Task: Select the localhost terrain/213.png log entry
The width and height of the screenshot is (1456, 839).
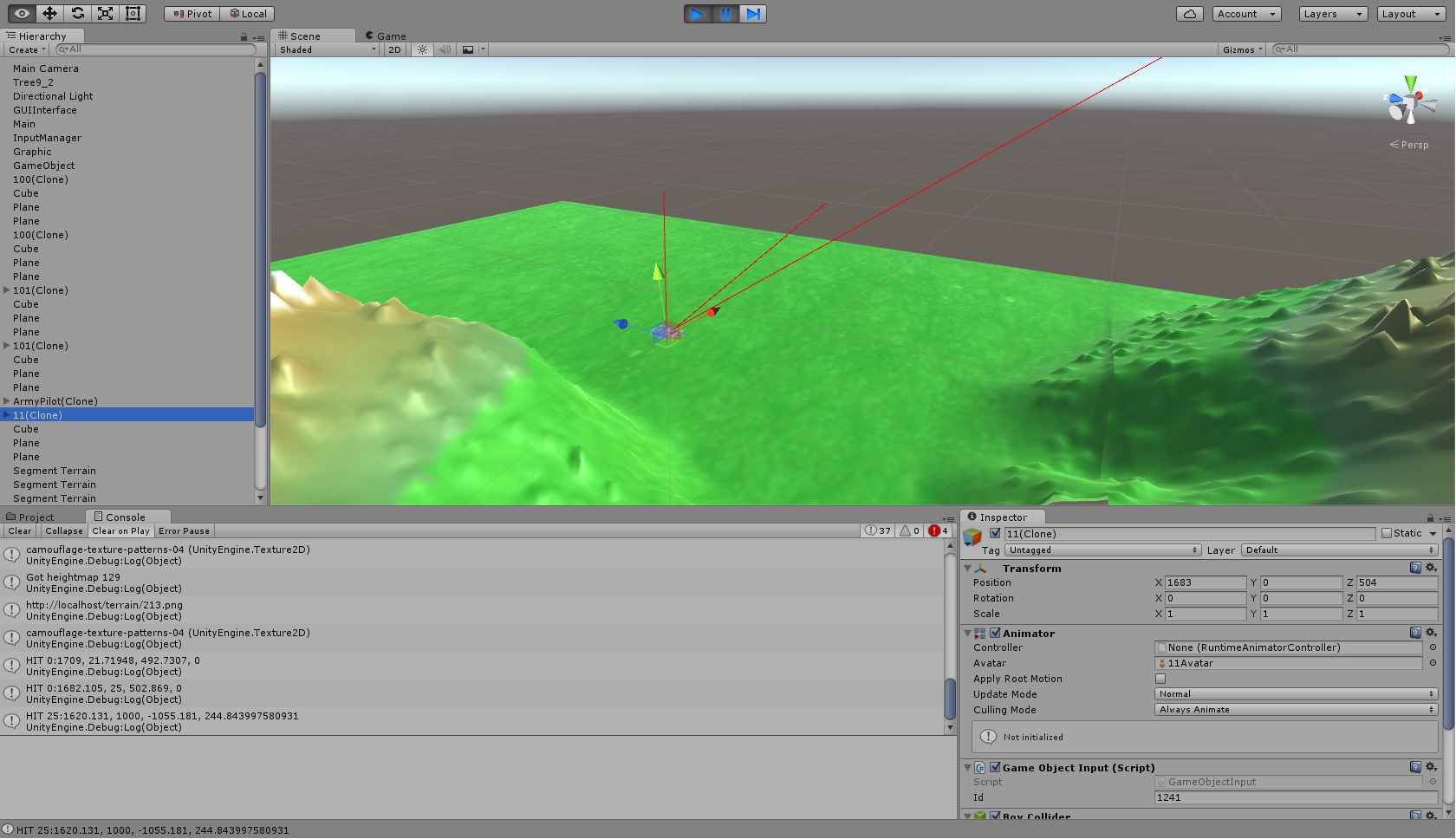Action: tap(472, 610)
